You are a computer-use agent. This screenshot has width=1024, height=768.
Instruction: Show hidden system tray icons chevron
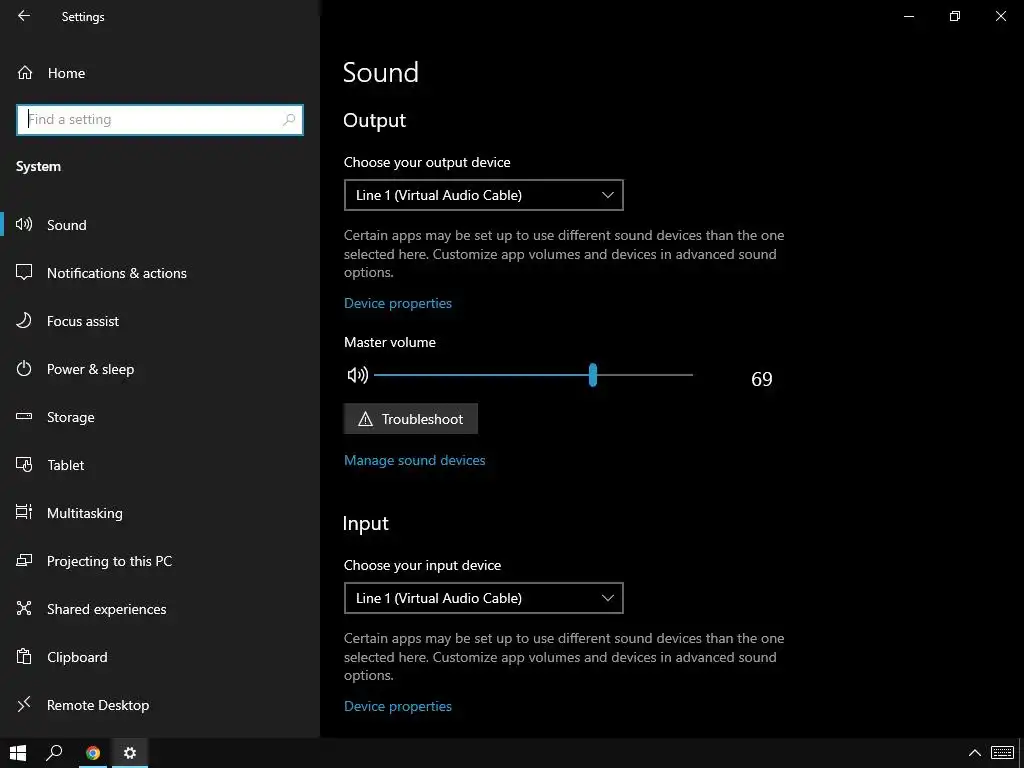pos(975,753)
